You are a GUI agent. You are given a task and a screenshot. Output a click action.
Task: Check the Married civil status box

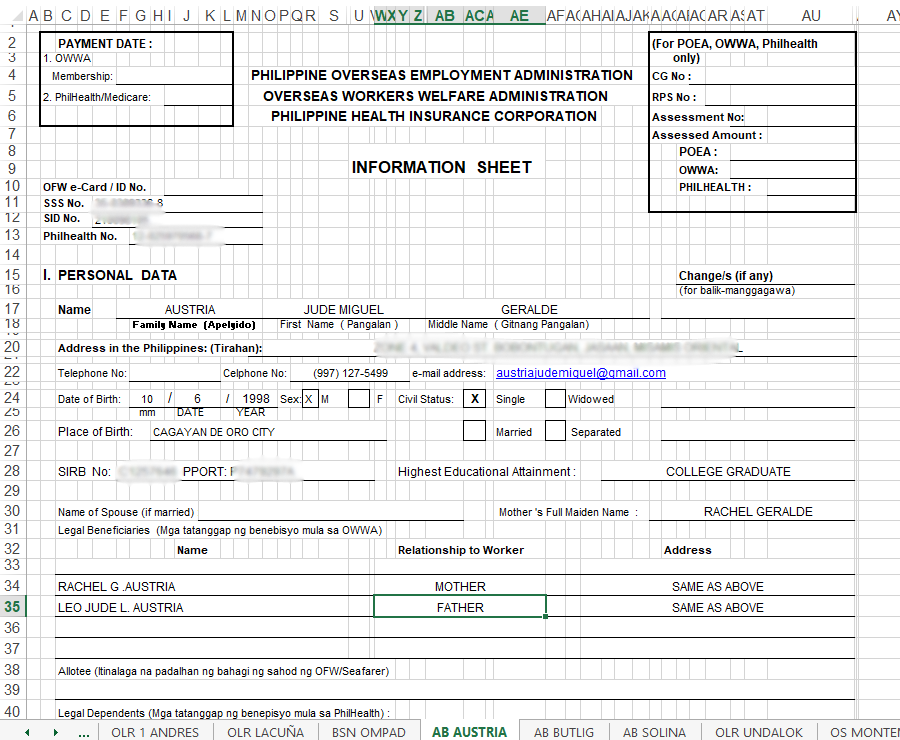(475, 431)
